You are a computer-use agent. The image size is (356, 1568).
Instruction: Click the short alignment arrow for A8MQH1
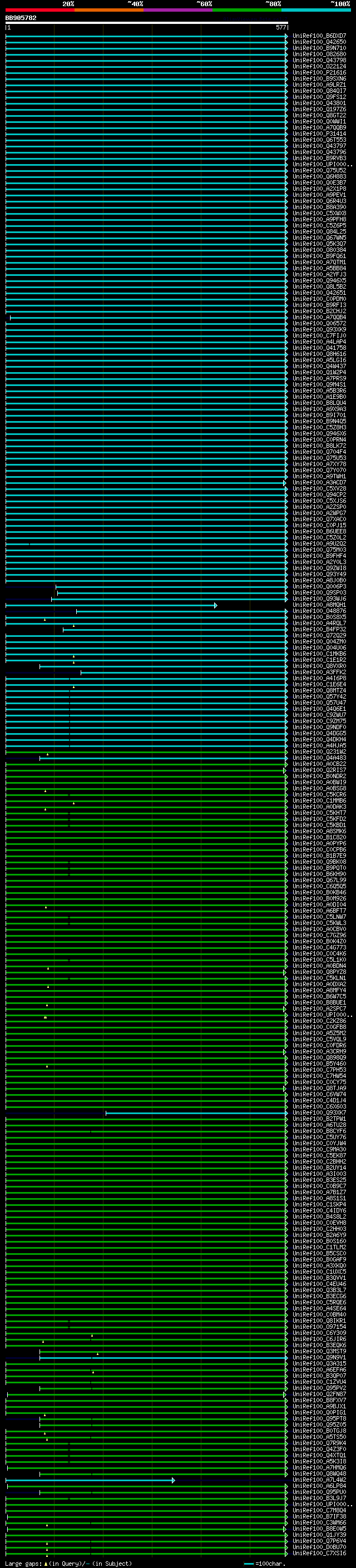click(111, 606)
